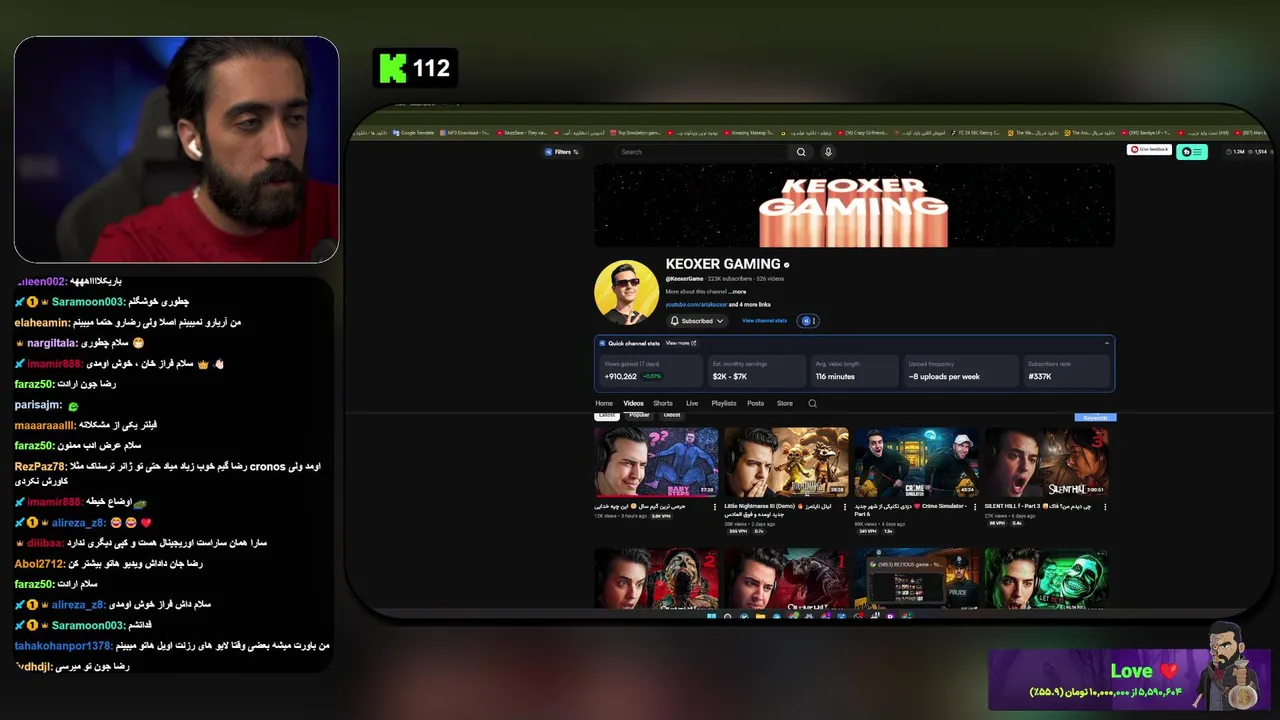
Task: Click the 1.2M views counter in top-right
Action: (x=1234, y=152)
